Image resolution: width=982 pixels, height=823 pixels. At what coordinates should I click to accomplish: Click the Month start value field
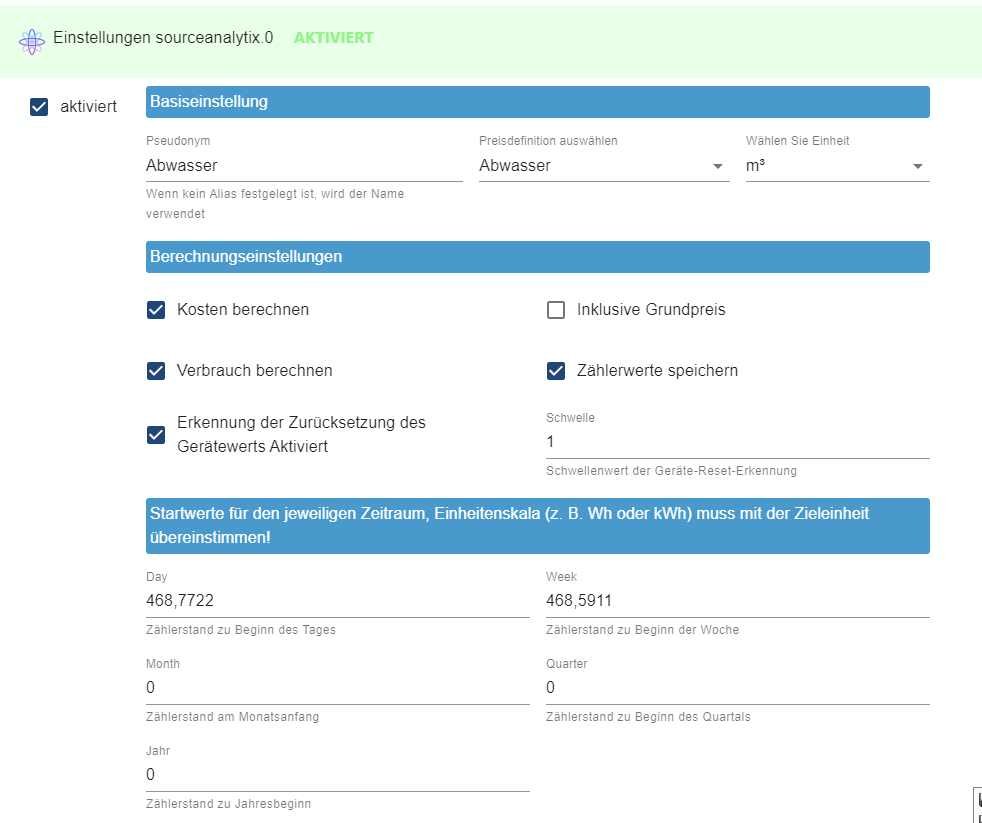point(338,688)
